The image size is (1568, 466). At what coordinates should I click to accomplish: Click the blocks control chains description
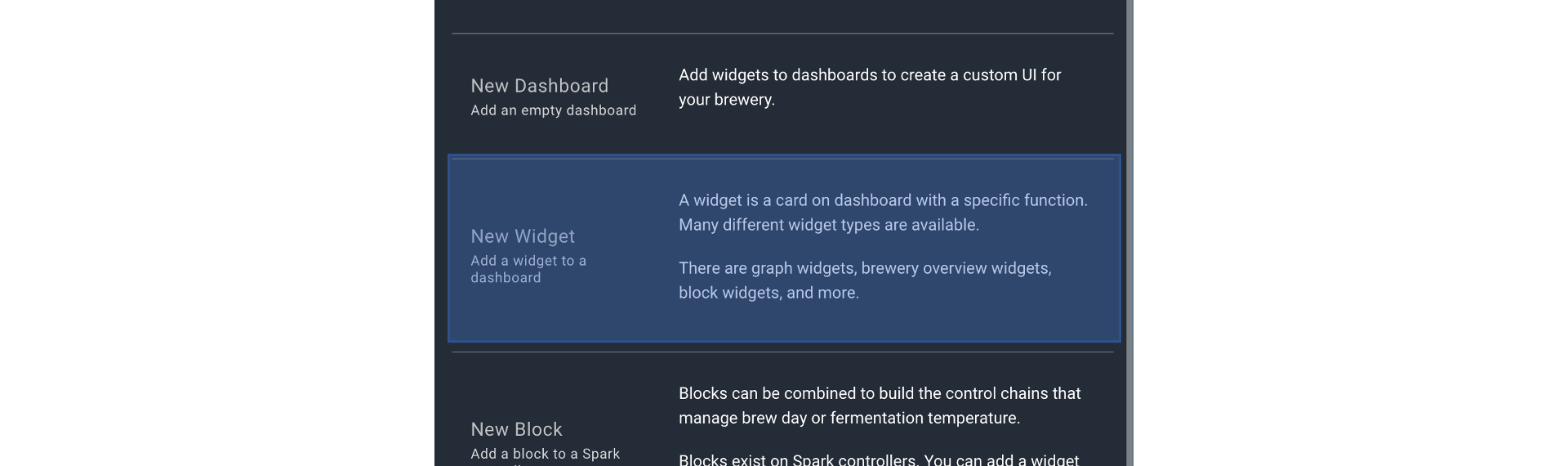click(879, 393)
